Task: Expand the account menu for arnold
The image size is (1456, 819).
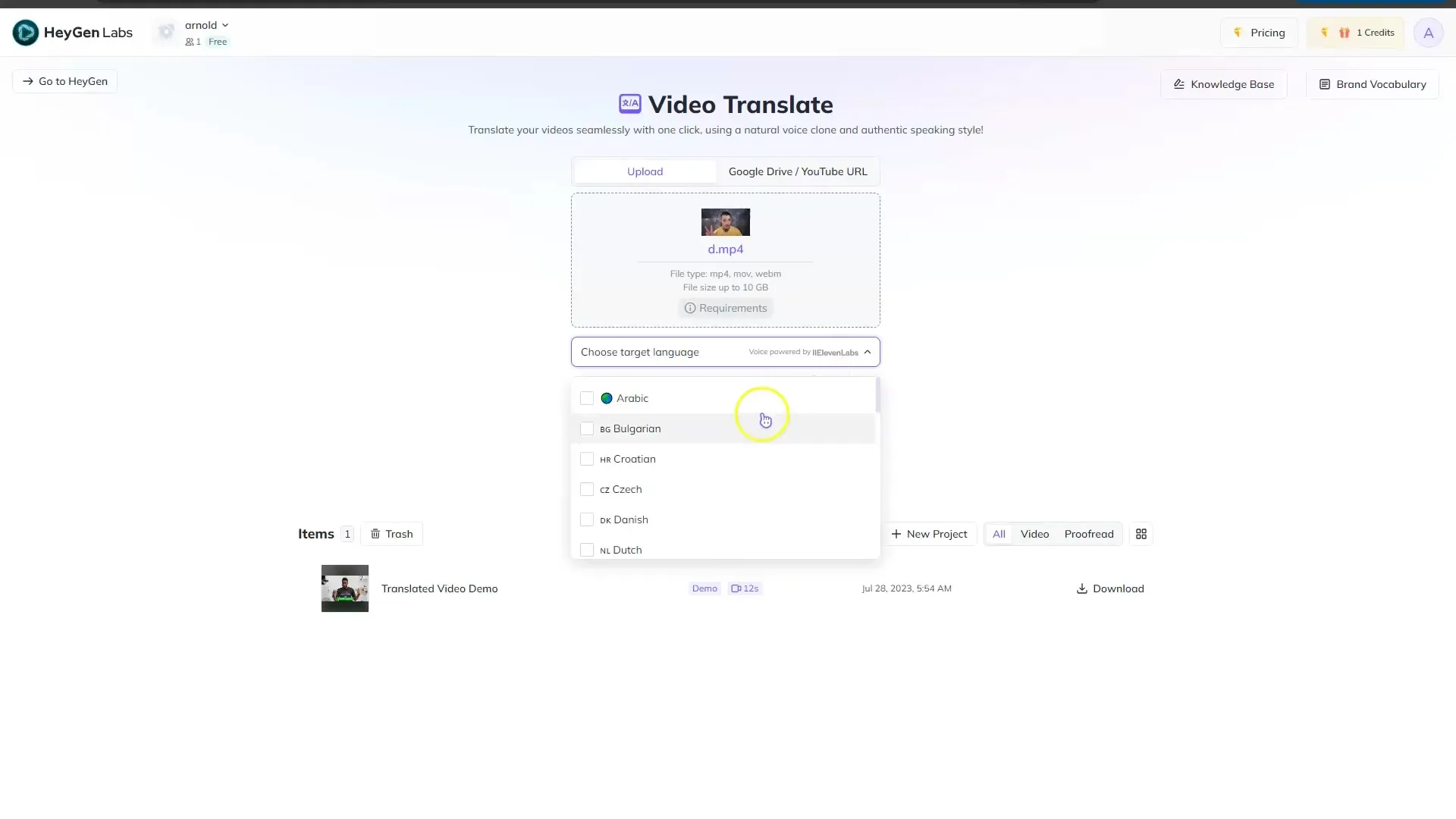Action: point(206,25)
